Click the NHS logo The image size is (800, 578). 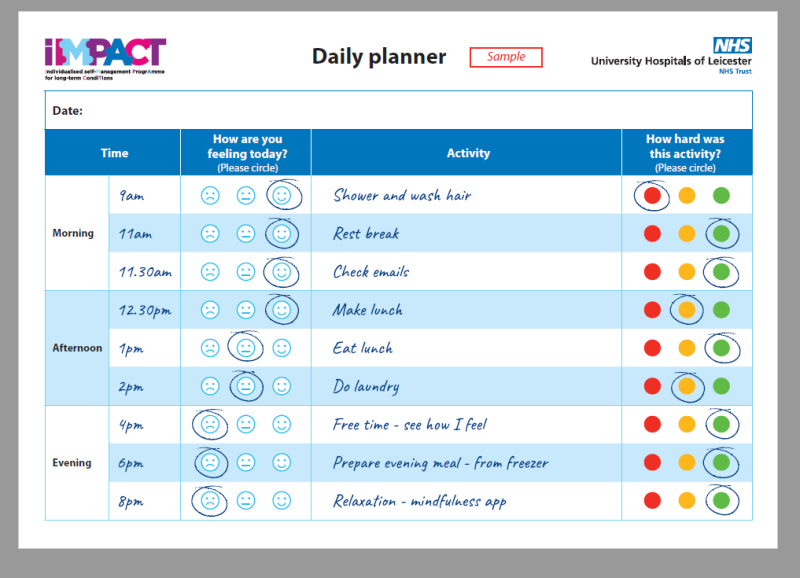point(732,45)
